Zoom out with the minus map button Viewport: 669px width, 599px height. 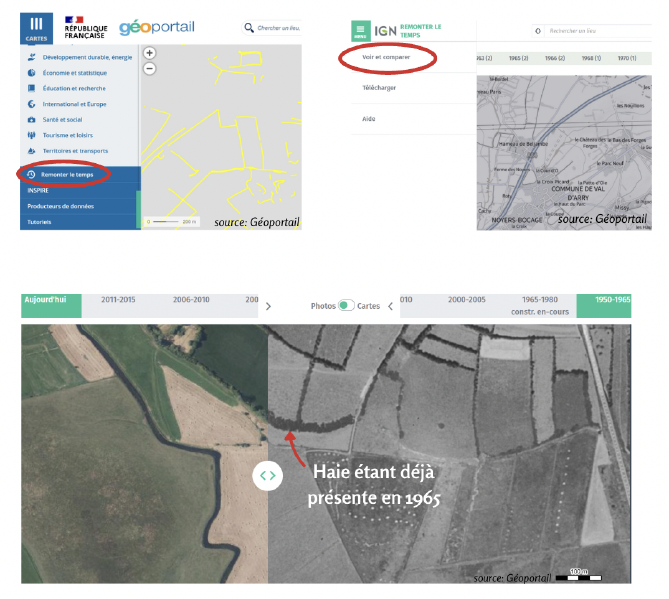tap(150, 69)
